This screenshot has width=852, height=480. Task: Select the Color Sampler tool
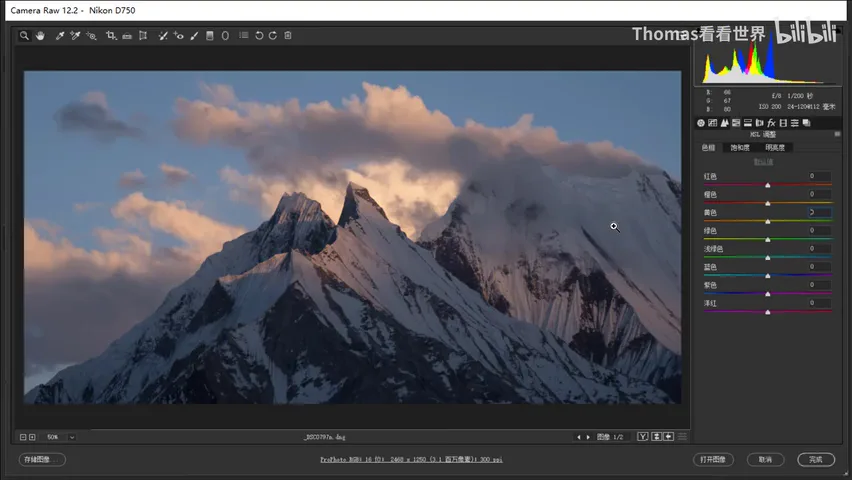[x=75, y=35]
